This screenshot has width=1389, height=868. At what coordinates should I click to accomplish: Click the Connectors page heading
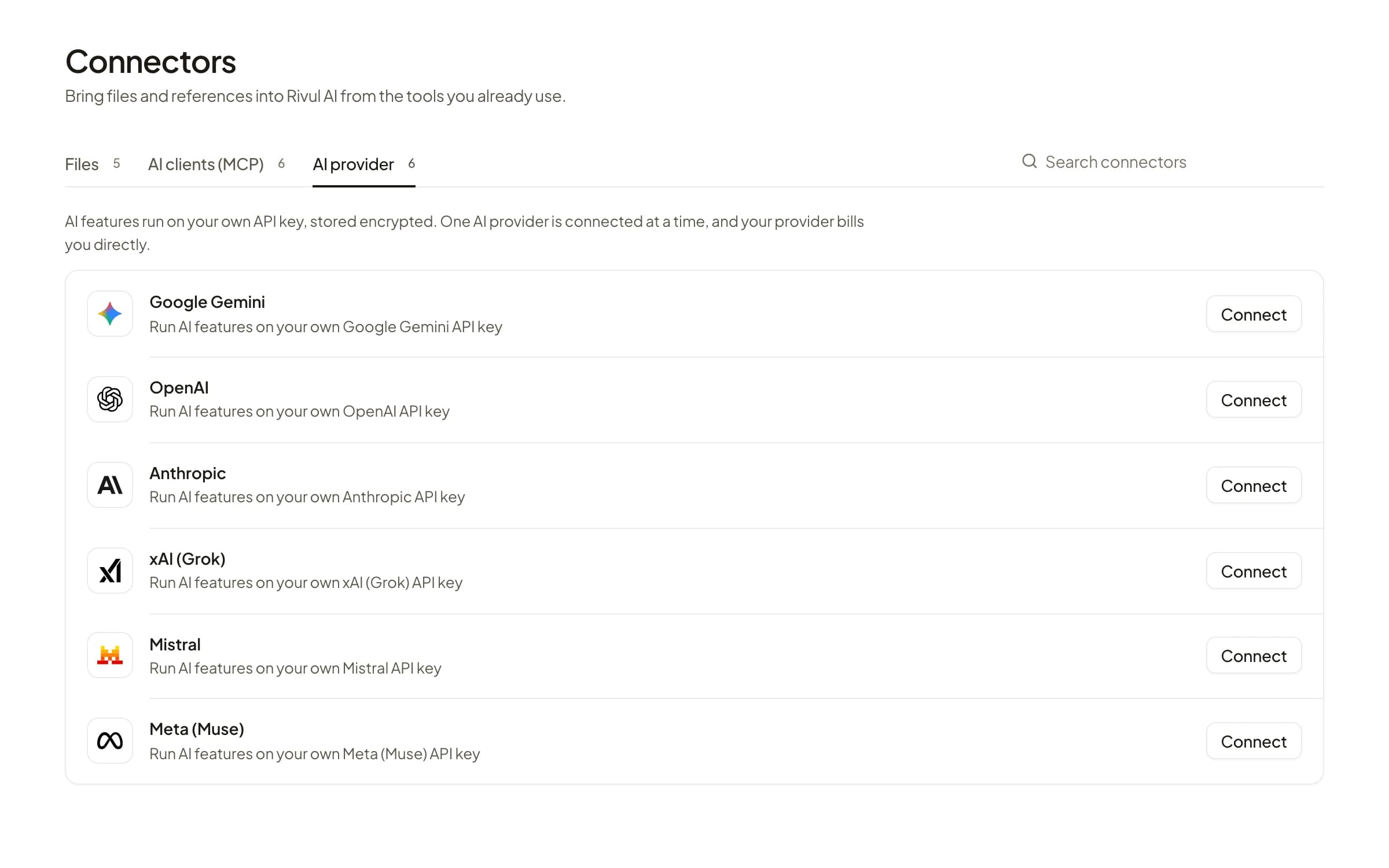(150, 61)
